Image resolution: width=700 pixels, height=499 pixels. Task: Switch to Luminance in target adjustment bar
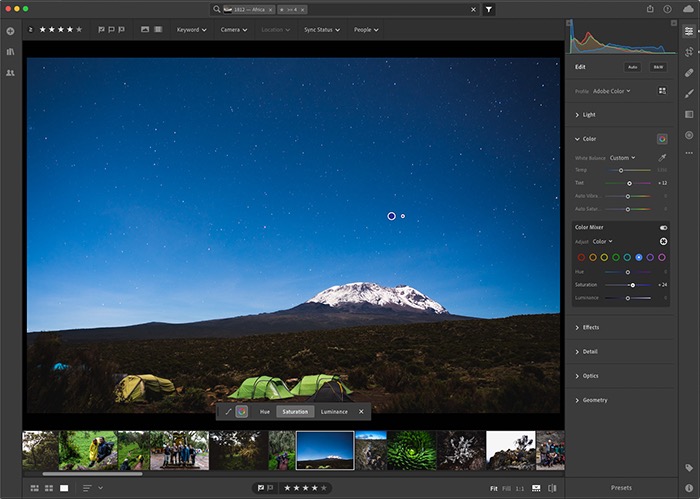334,411
